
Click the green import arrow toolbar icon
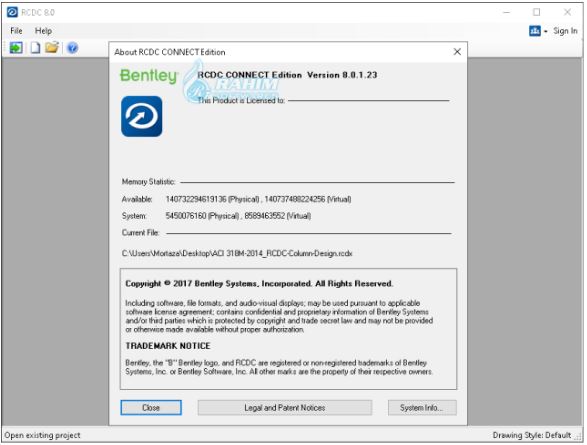pyautogui.click(x=16, y=48)
